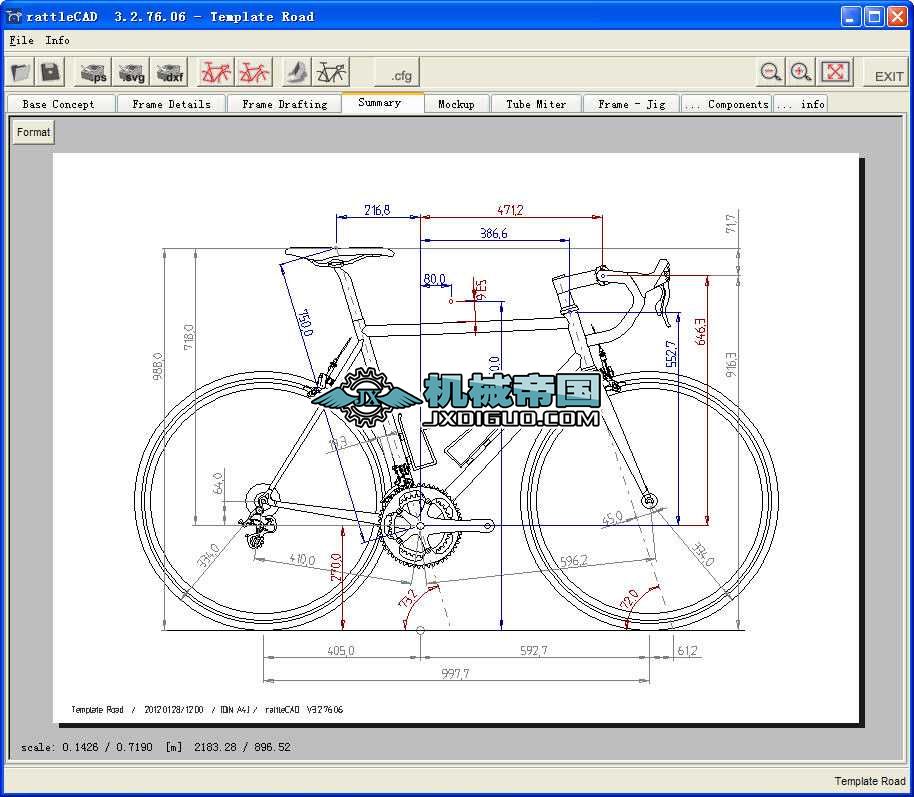
Task: Click the 997,7 wheelbase dimension text
Action: pyautogui.click(x=455, y=673)
